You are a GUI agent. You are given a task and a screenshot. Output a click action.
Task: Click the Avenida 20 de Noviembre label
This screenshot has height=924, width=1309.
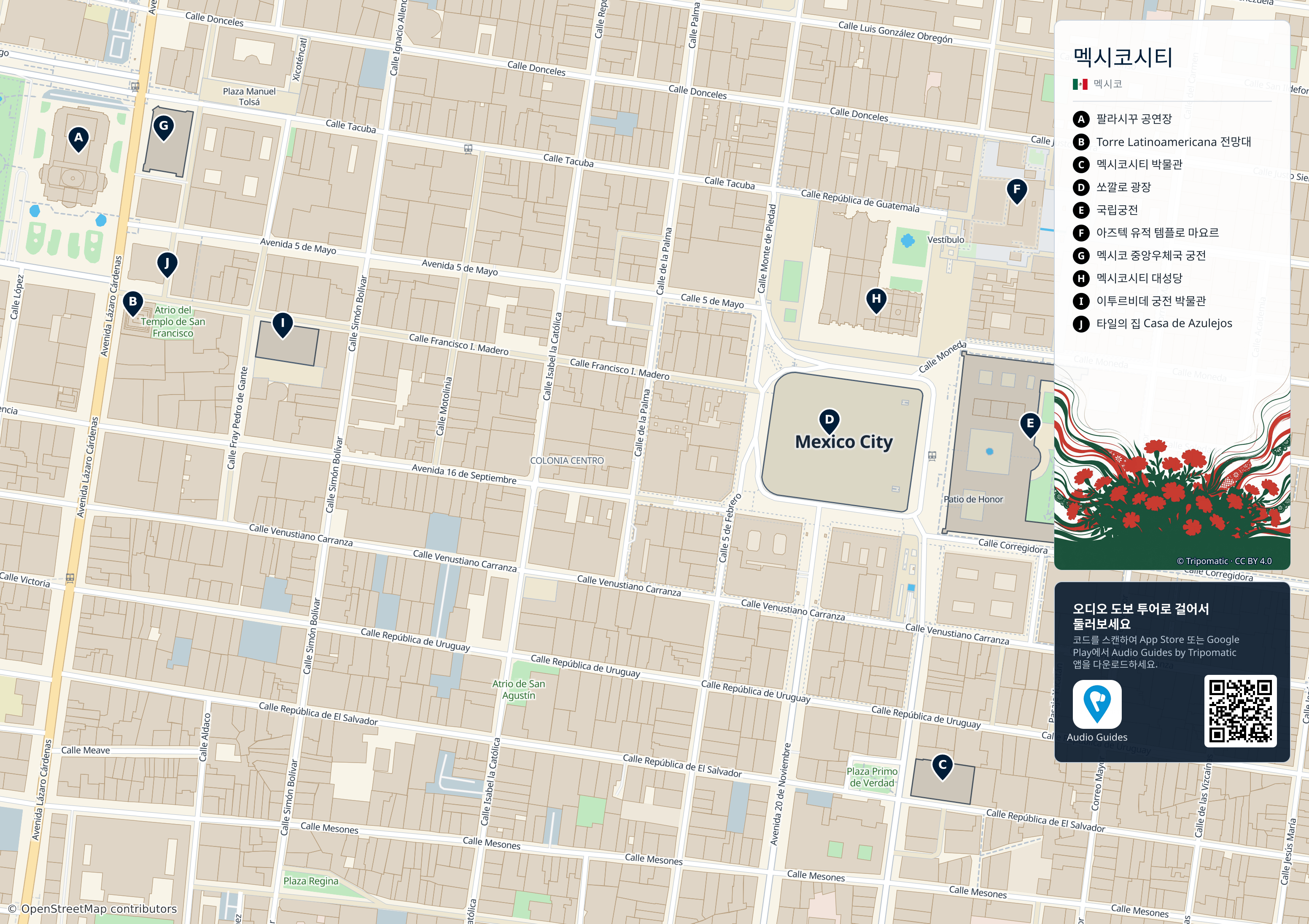(781, 794)
